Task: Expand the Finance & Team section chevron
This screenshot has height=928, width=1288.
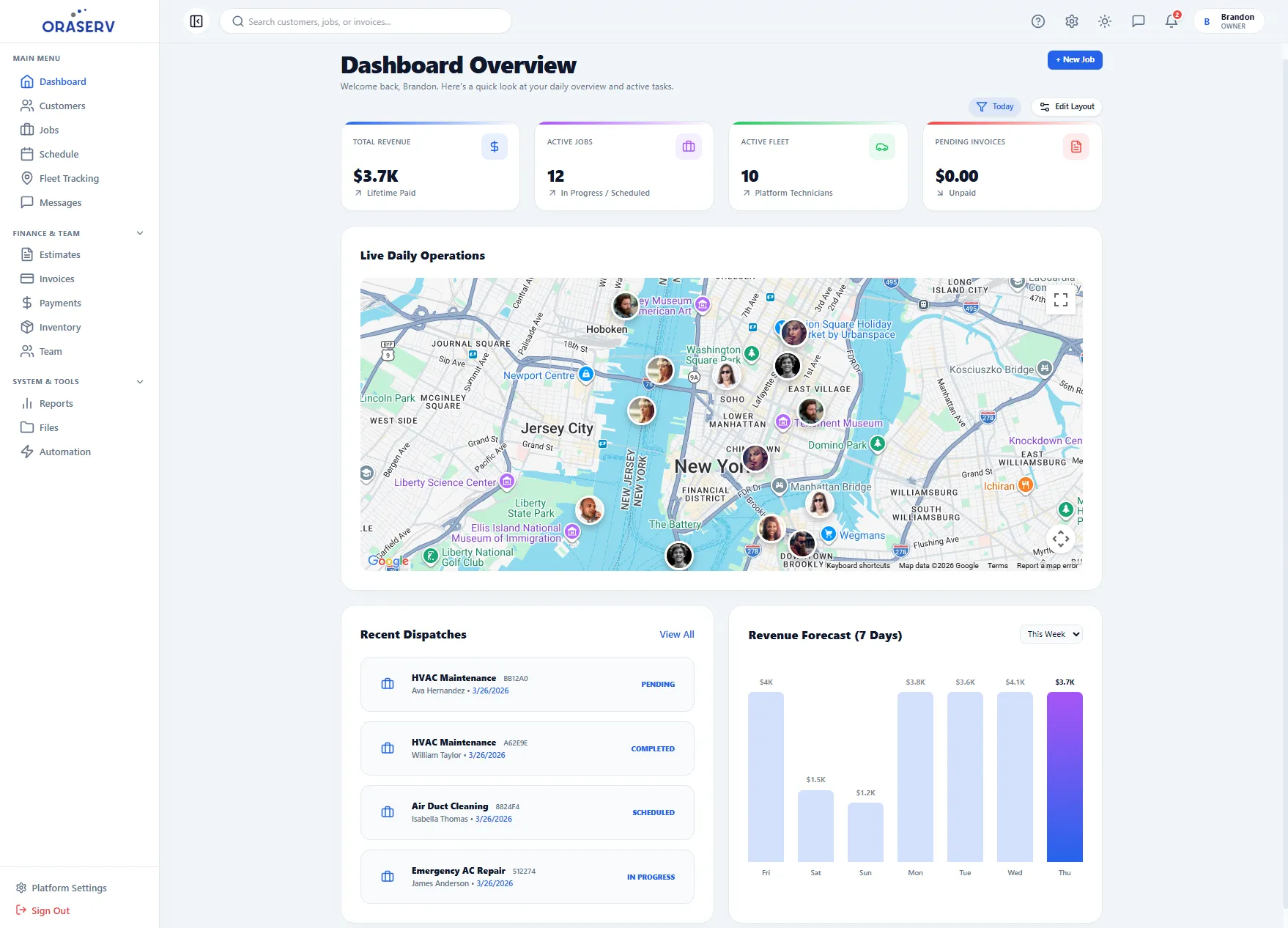Action: pyautogui.click(x=139, y=233)
